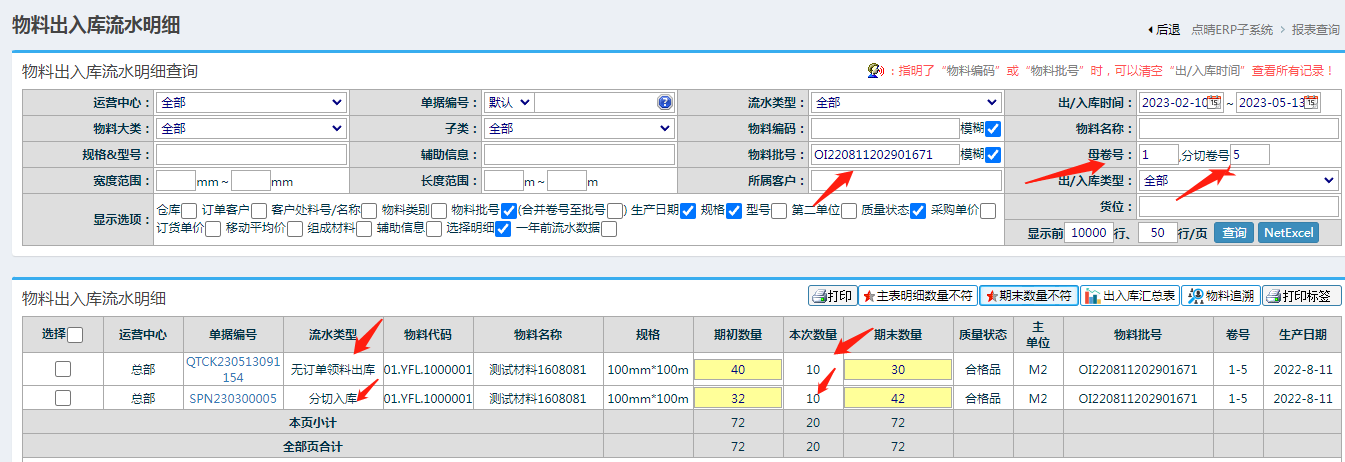Click the 后退 back link
The height and width of the screenshot is (462, 1345).
[x=1165, y=30]
